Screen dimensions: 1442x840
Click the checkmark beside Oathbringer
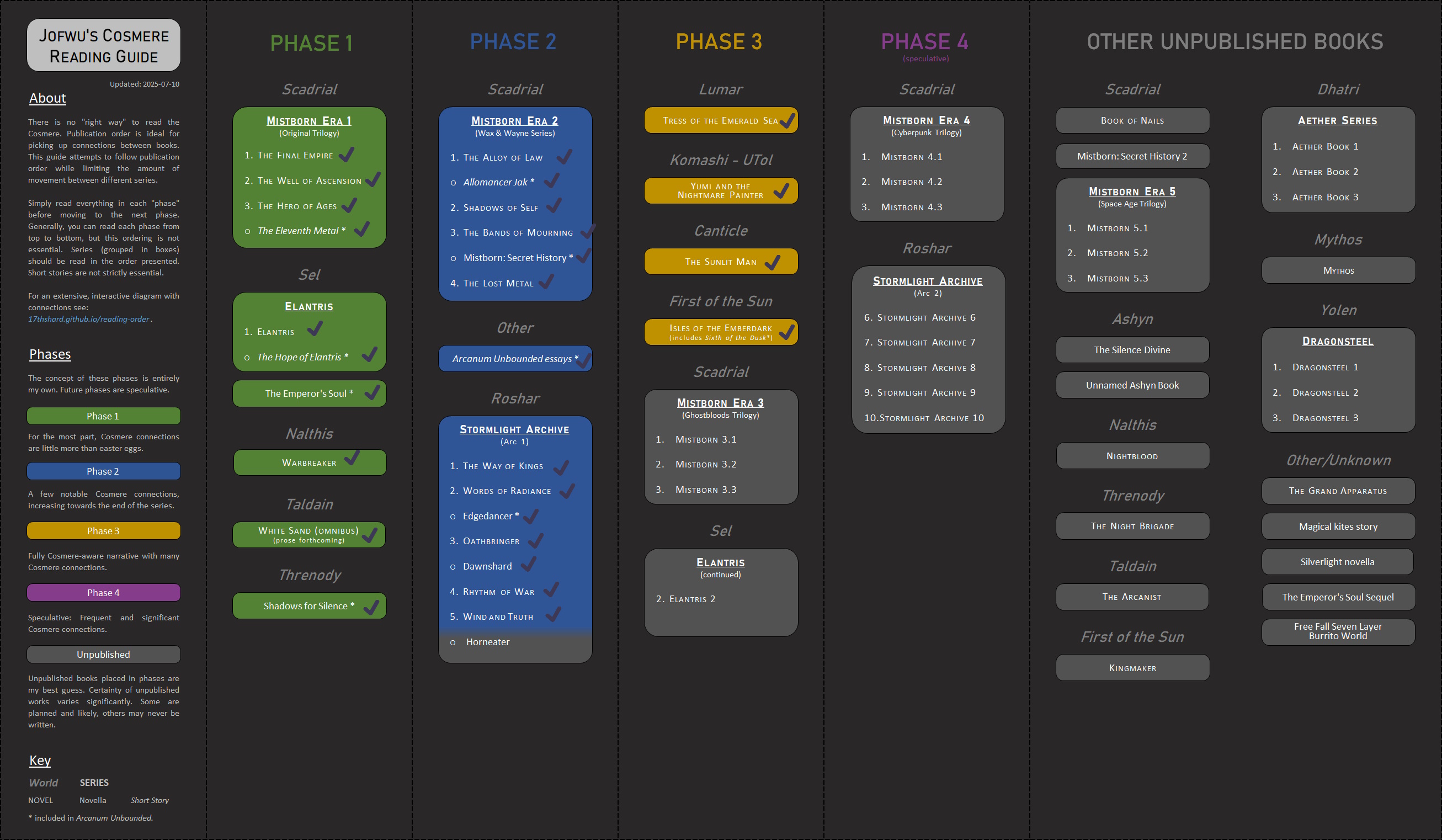[x=536, y=540]
